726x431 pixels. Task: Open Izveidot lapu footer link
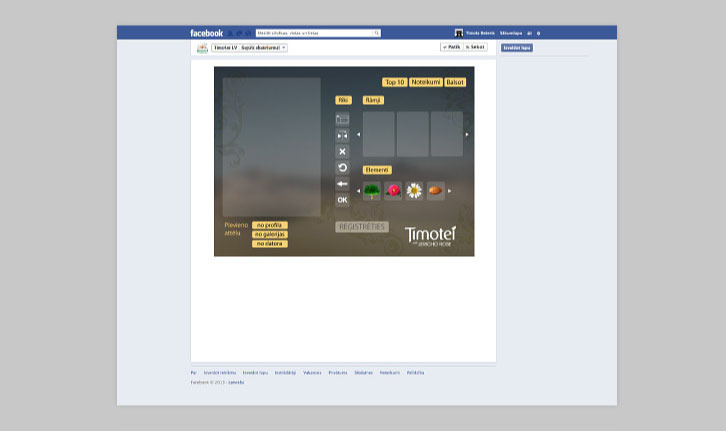click(x=255, y=373)
